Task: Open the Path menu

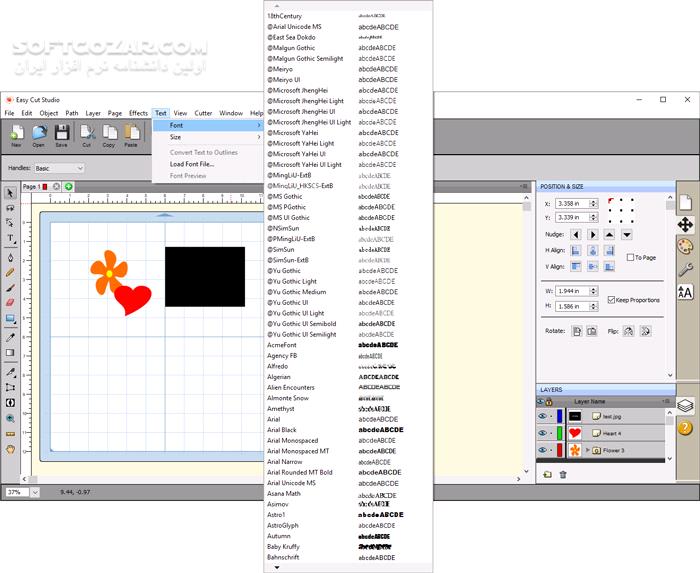Action: tap(72, 113)
